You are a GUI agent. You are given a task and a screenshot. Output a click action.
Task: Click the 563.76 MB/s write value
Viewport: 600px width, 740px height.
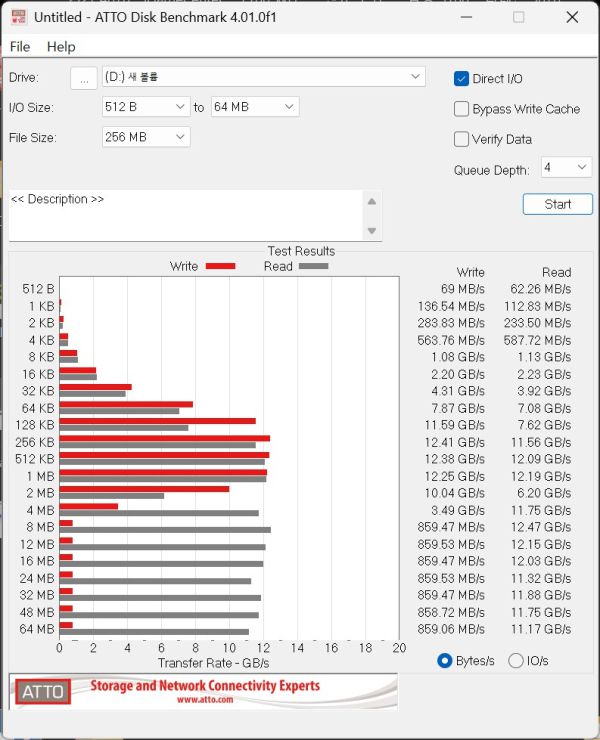pyautogui.click(x=451, y=340)
